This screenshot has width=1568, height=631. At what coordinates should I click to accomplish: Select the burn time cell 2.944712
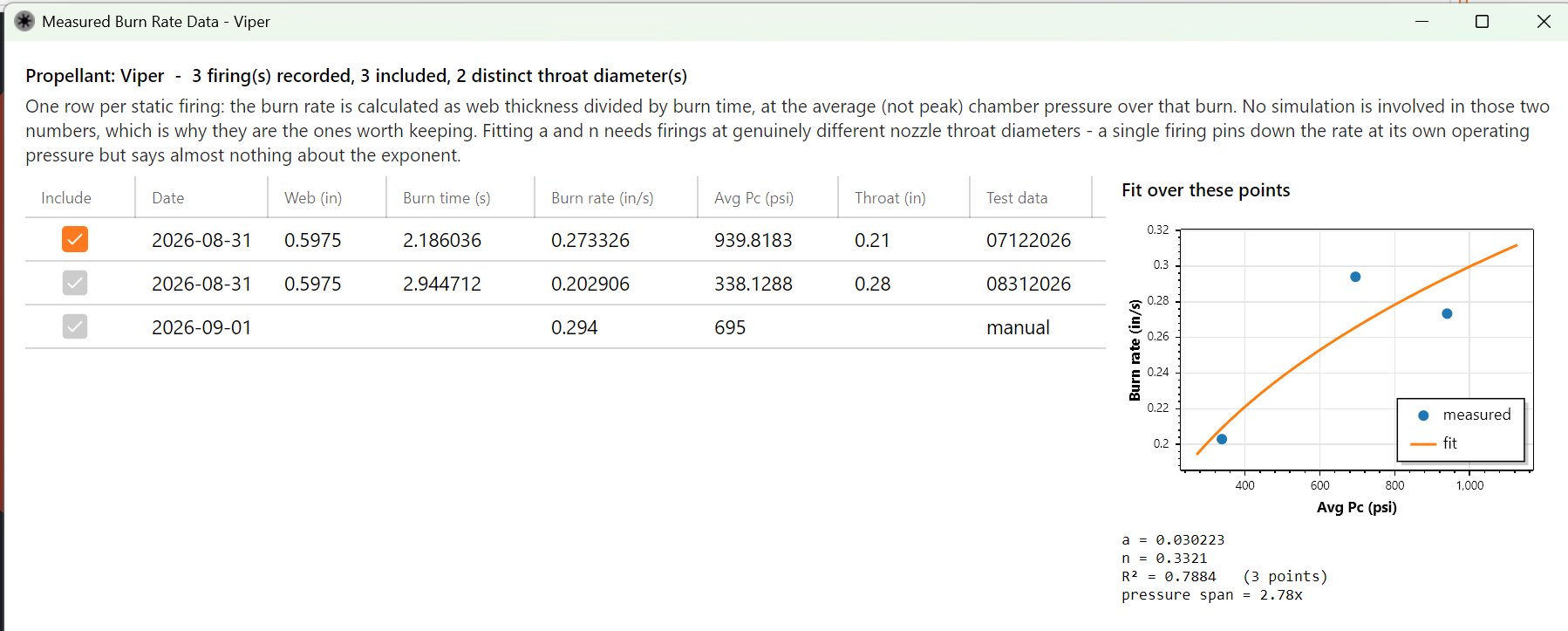[x=442, y=284]
